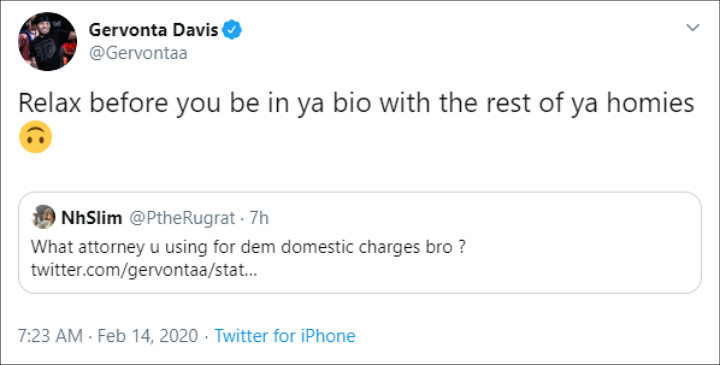Click the Feb 14, 2020 date
This screenshot has width=720, height=365.
click(x=147, y=336)
